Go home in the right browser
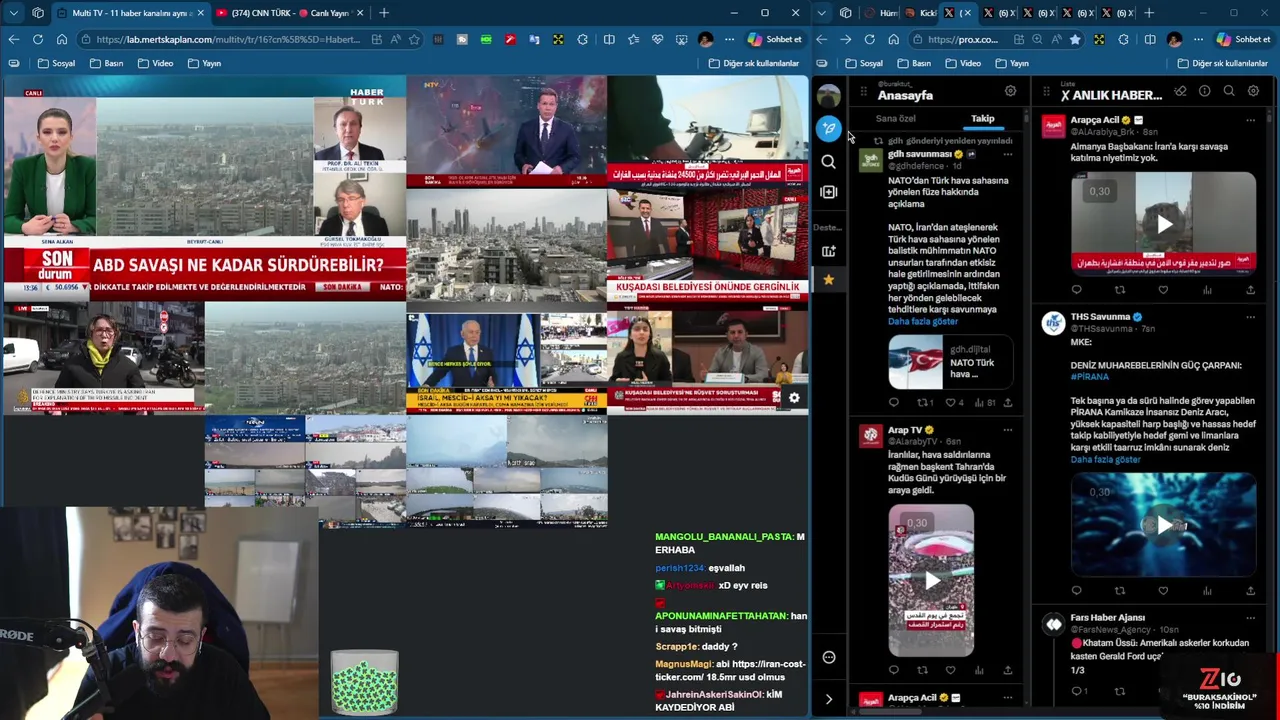Screen dimensions: 1280x720 point(893,39)
